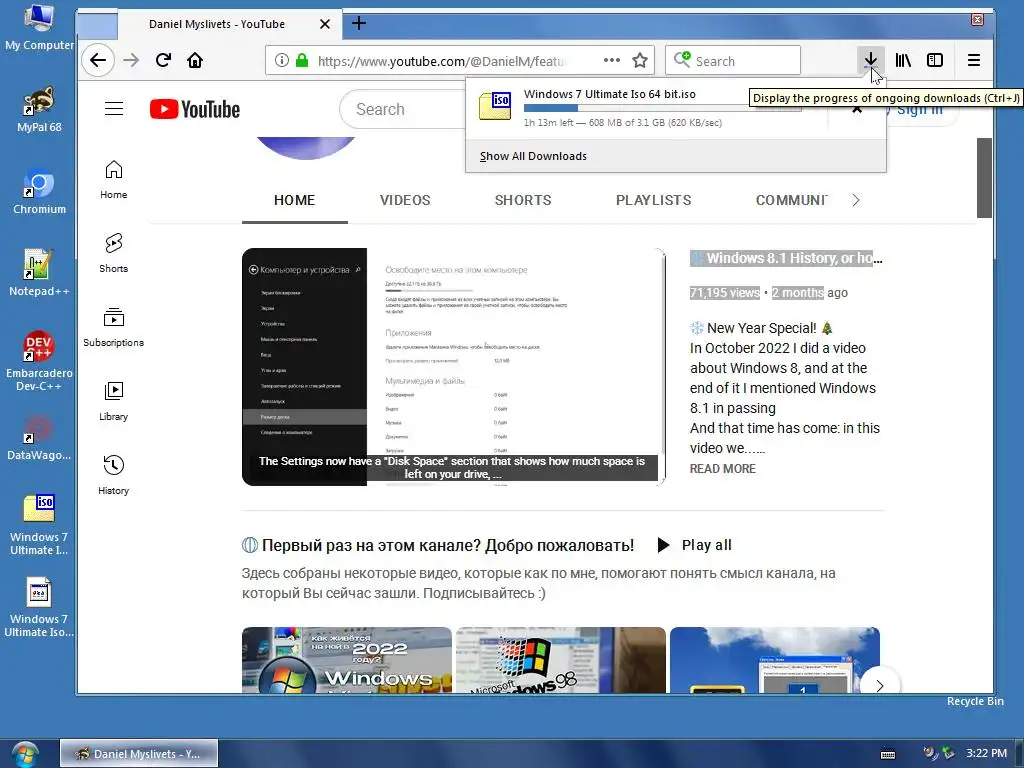Open Subscriptions in the YouTube sidebar

coord(114,327)
